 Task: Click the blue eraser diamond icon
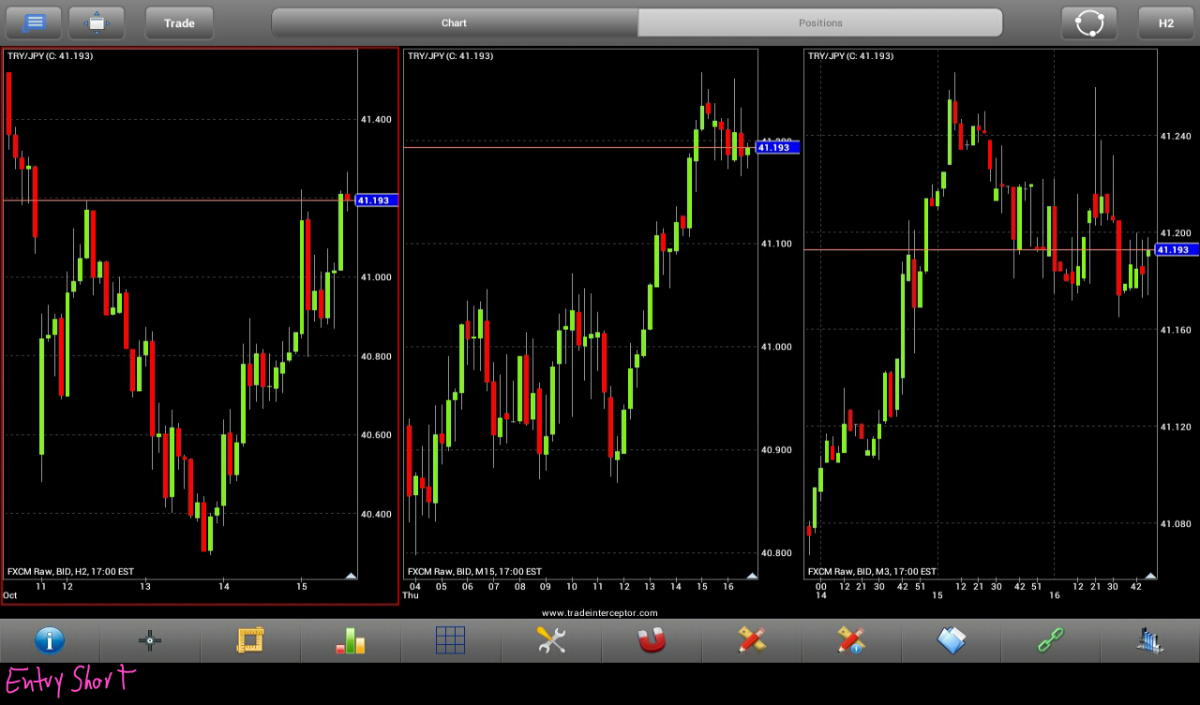tap(951, 640)
